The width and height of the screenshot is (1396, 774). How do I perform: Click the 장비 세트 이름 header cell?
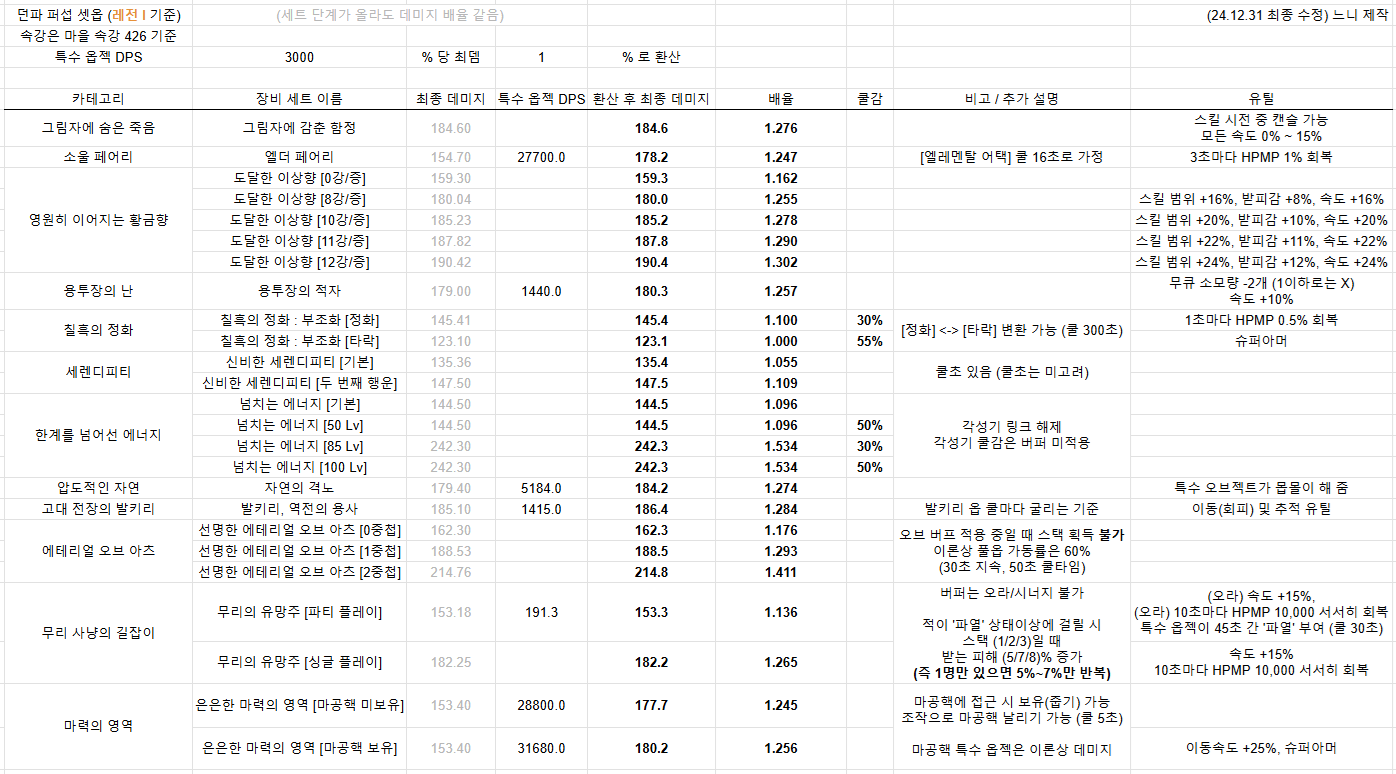coord(299,99)
